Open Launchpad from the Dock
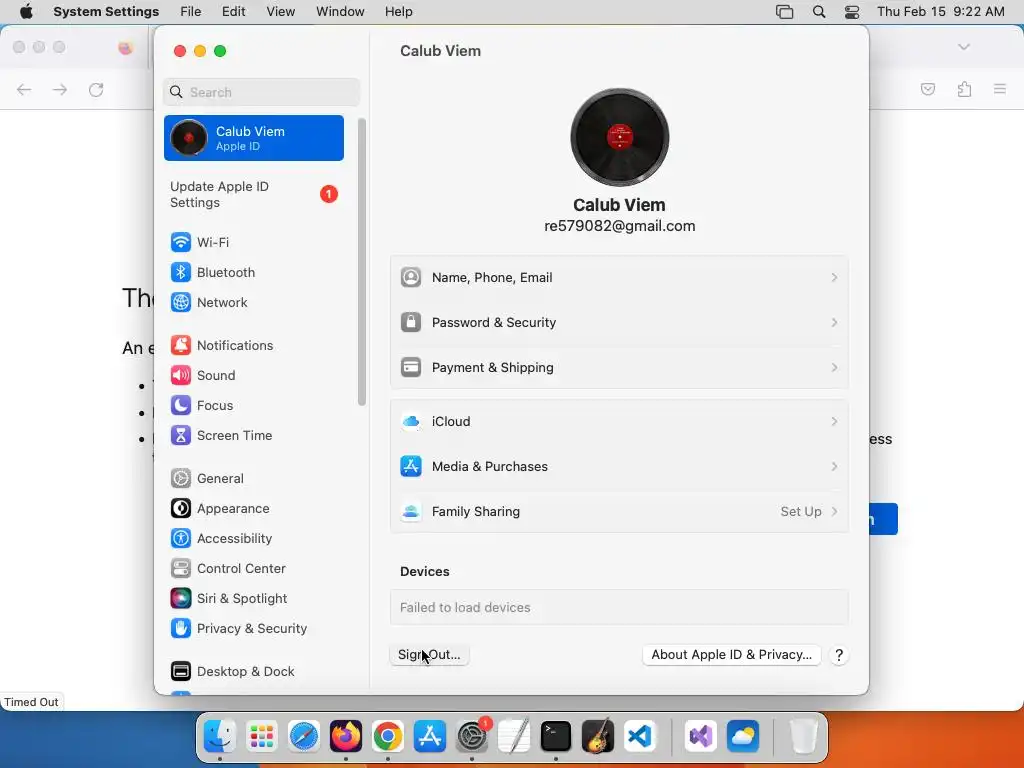 [262, 737]
